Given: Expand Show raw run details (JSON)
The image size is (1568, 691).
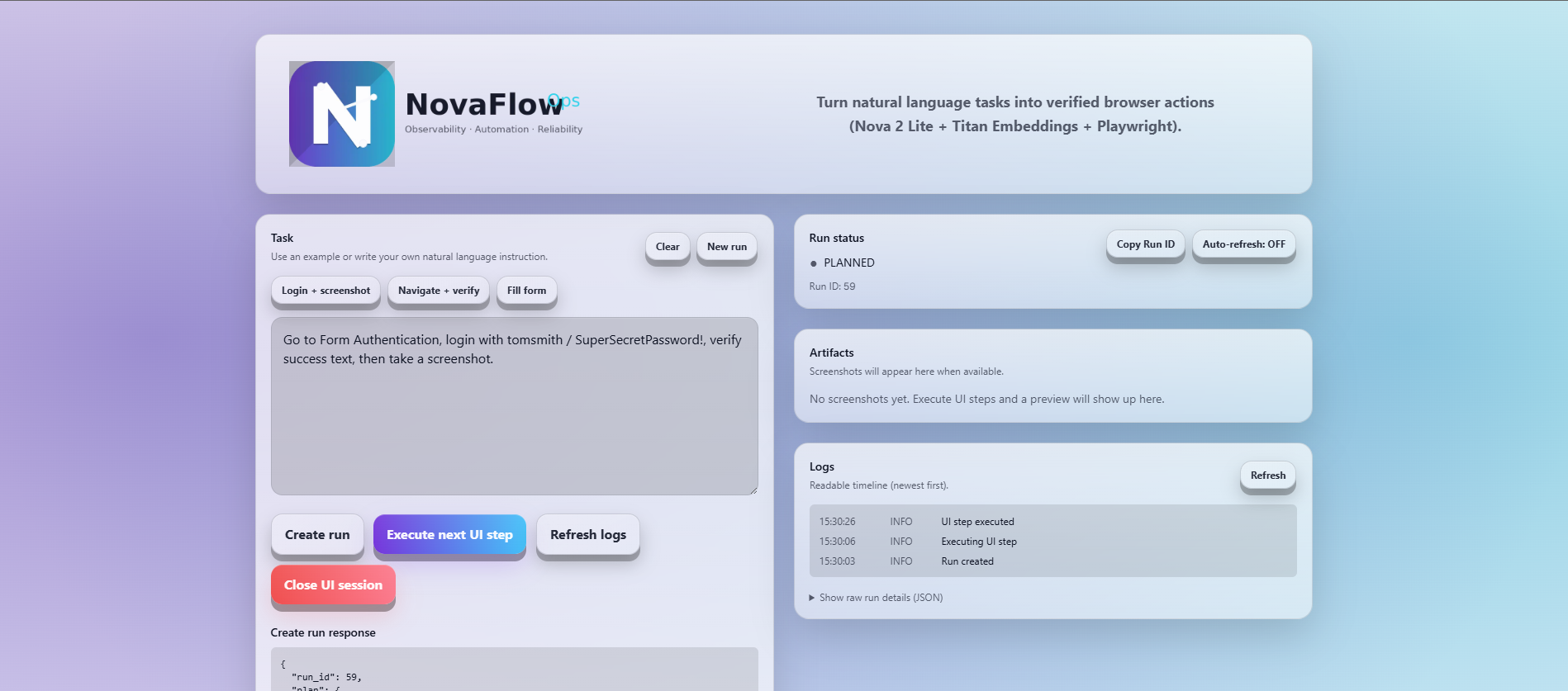Looking at the screenshot, I should tap(876, 598).
